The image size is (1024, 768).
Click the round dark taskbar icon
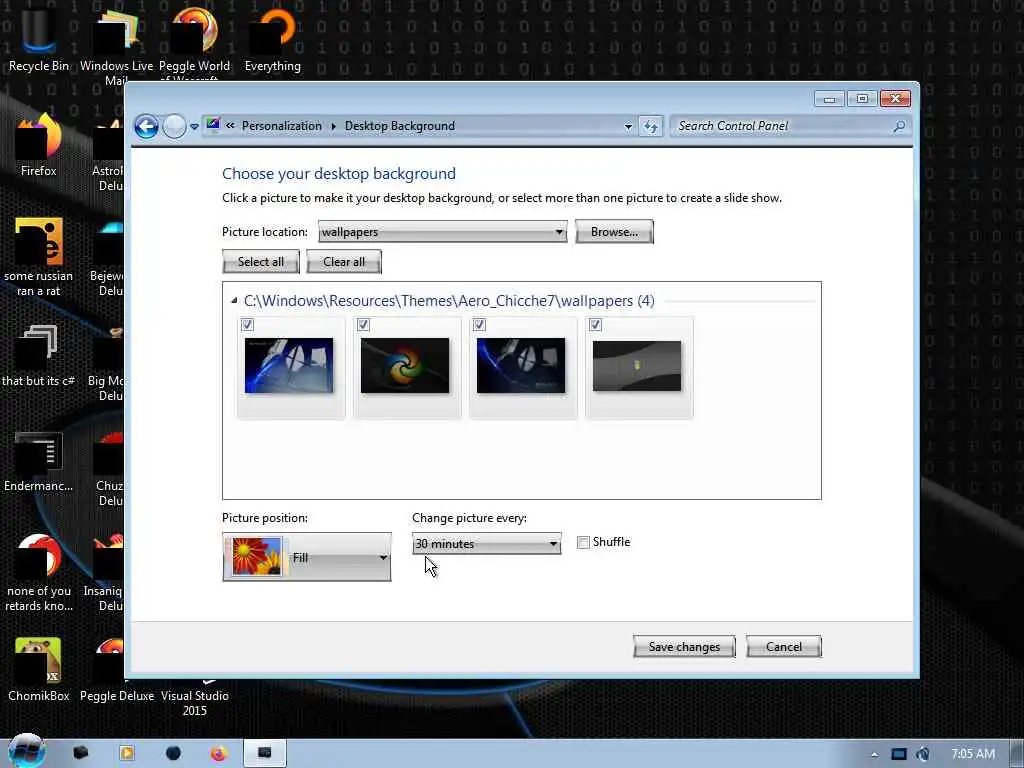[x=173, y=753]
